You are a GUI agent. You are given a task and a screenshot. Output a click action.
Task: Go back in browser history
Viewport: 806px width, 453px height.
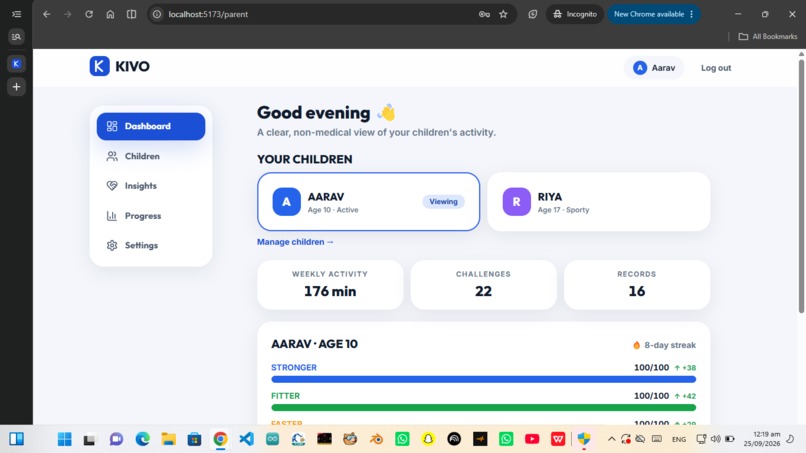click(47, 14)
